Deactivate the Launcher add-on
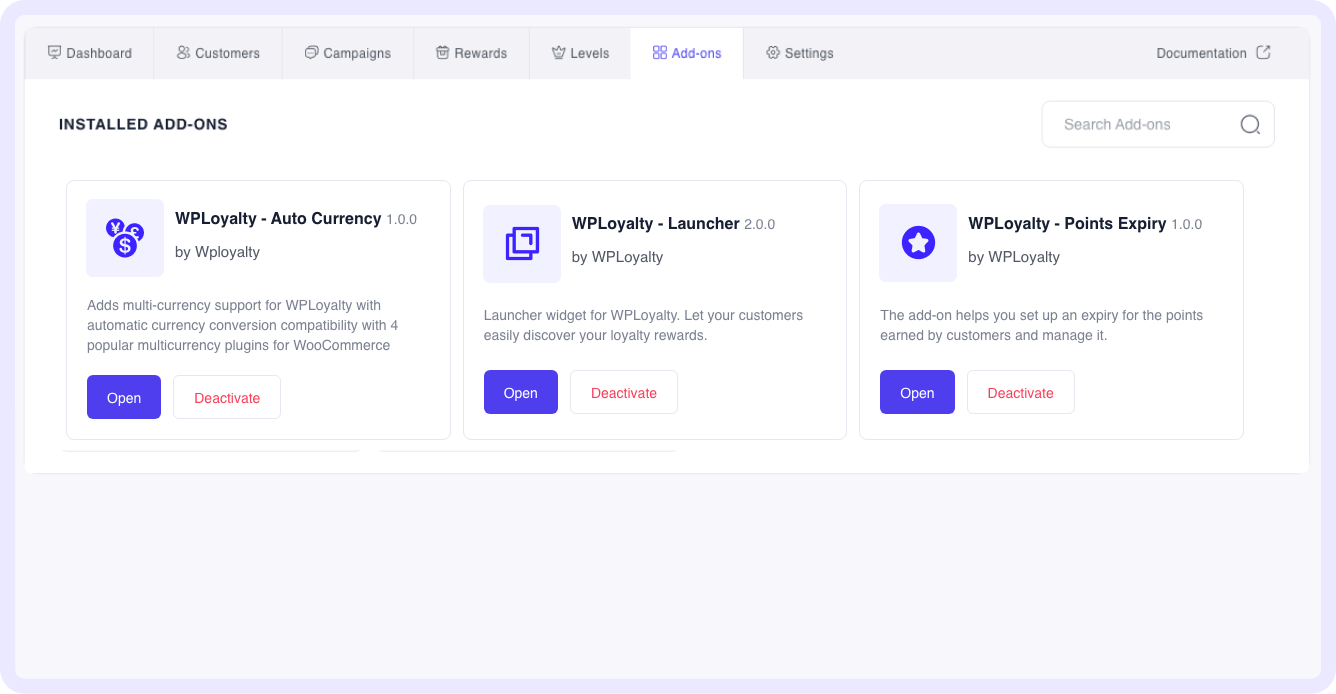Screen dimensions: 1336x694 (624, 392)
